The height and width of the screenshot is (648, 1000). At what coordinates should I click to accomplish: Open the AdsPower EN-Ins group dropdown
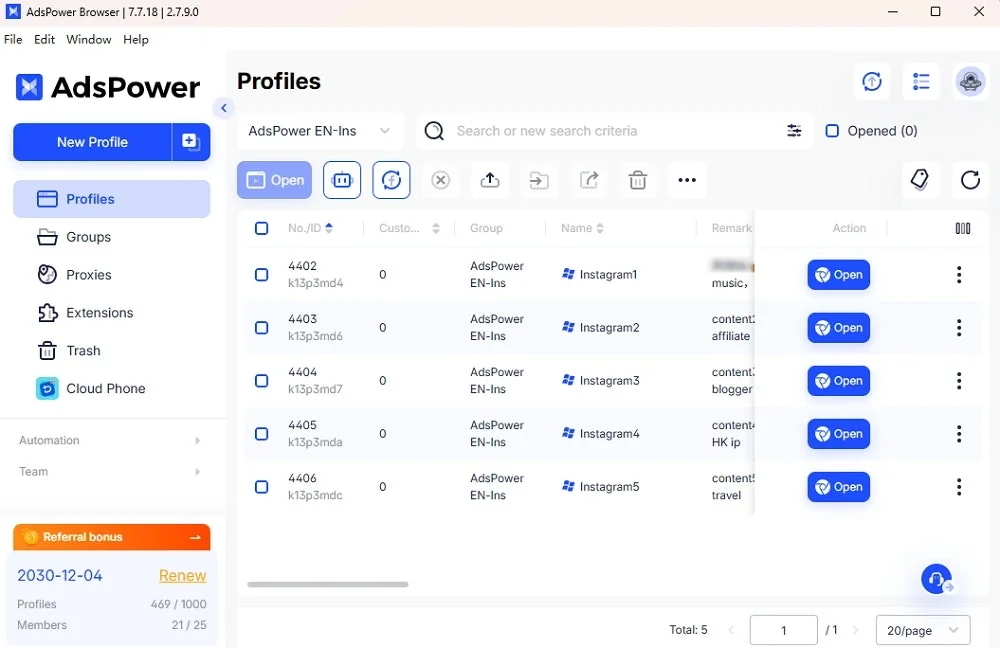319,131
